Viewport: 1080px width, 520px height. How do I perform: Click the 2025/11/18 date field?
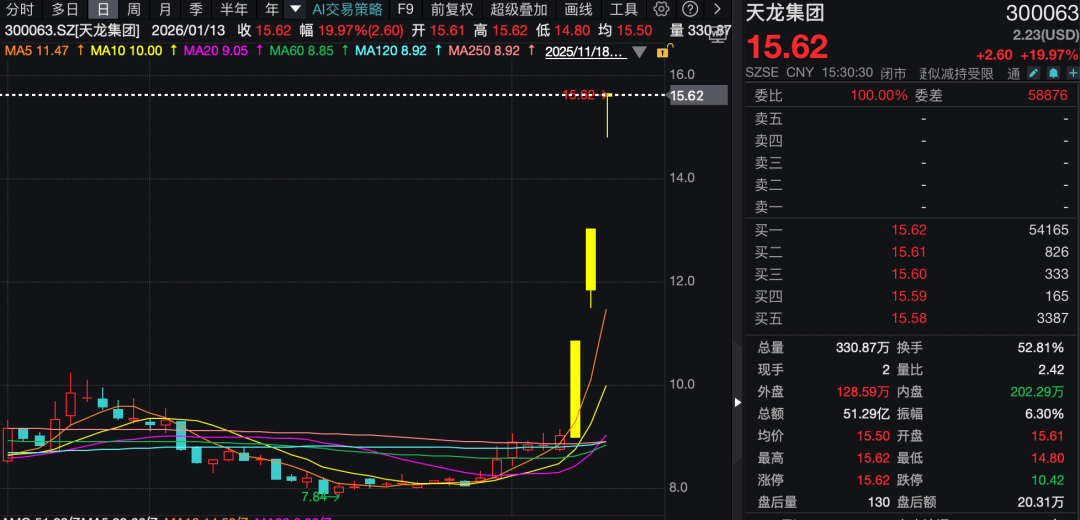click(585, 51)
